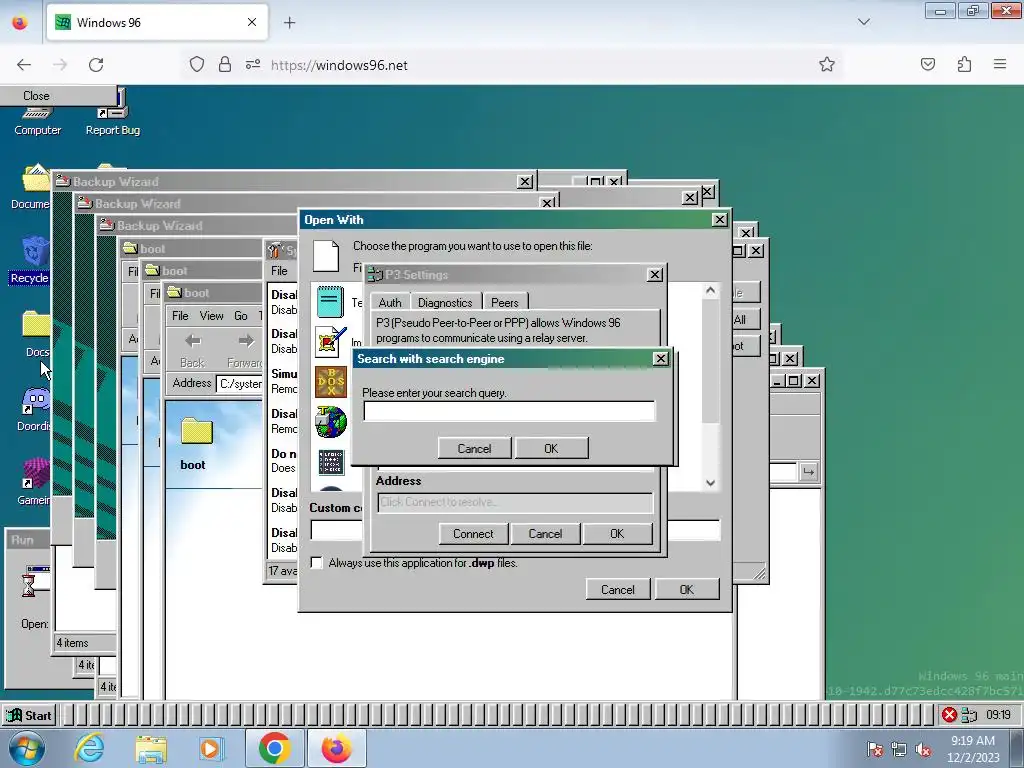The width and height of the screenshot is (1024, 768).
Task: Click the '4 items' status bar text
Action: point(72,643)
